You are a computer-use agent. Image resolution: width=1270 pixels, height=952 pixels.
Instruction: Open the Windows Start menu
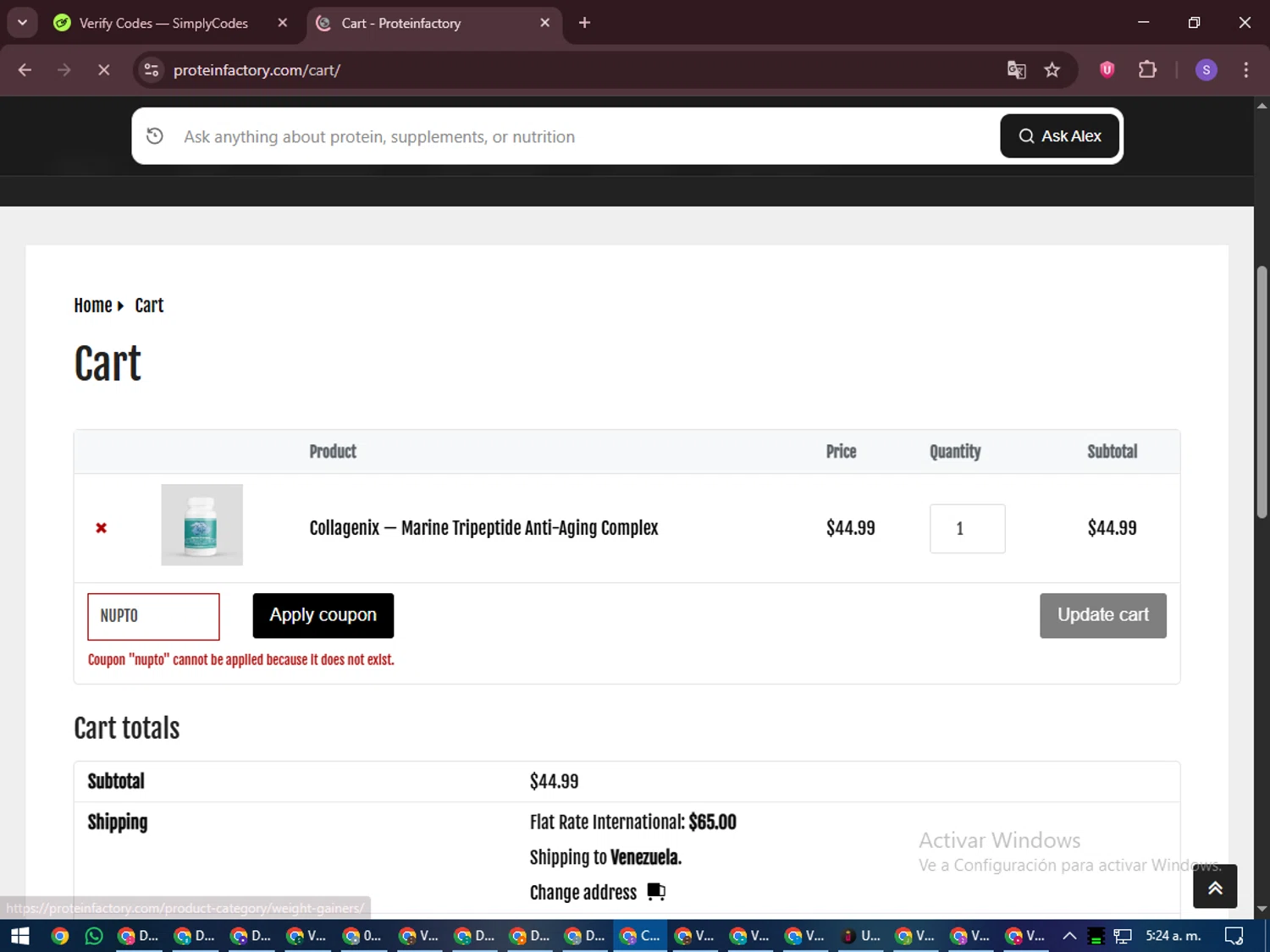tap(20, 936)
